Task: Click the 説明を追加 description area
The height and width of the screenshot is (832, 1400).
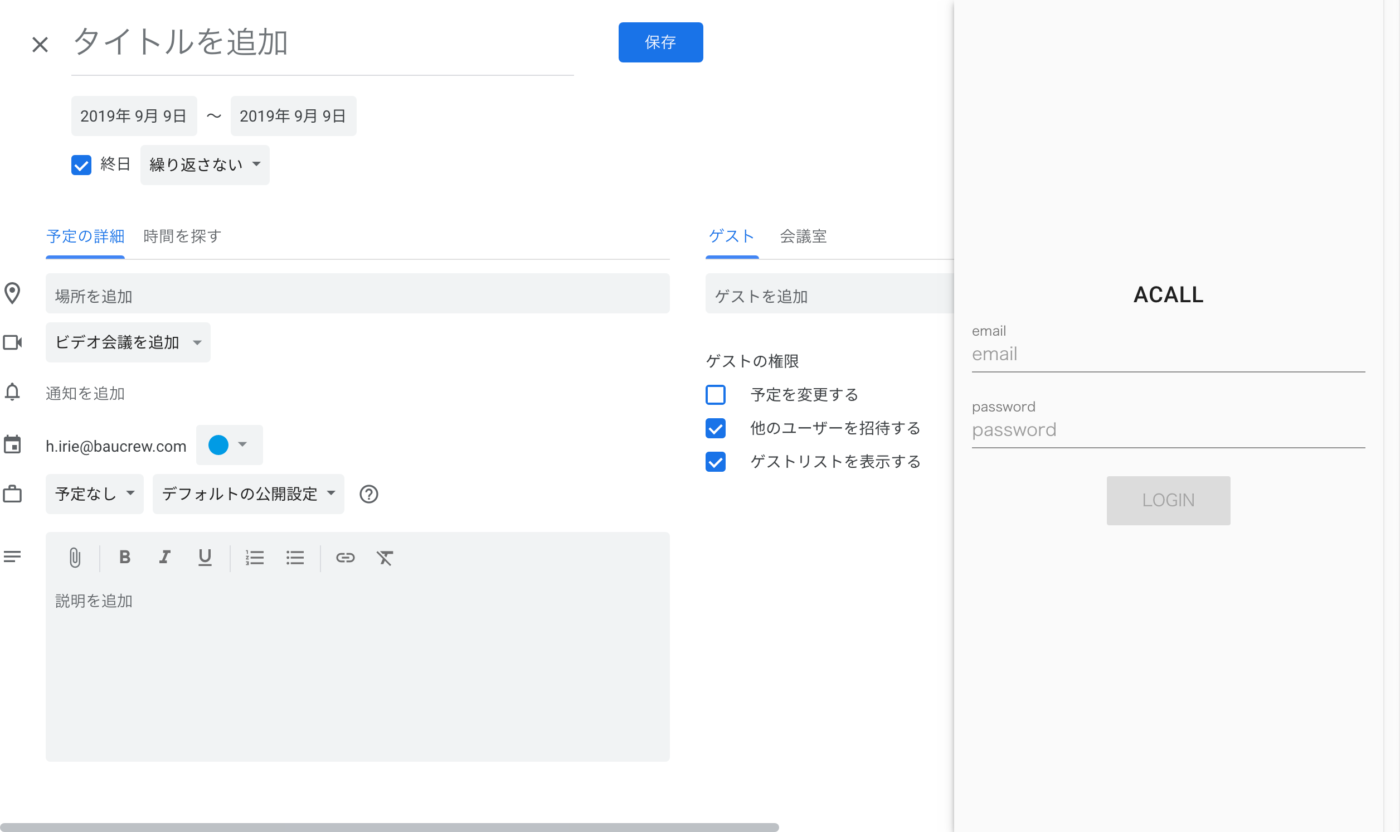Action: click(x=358, y=670)
